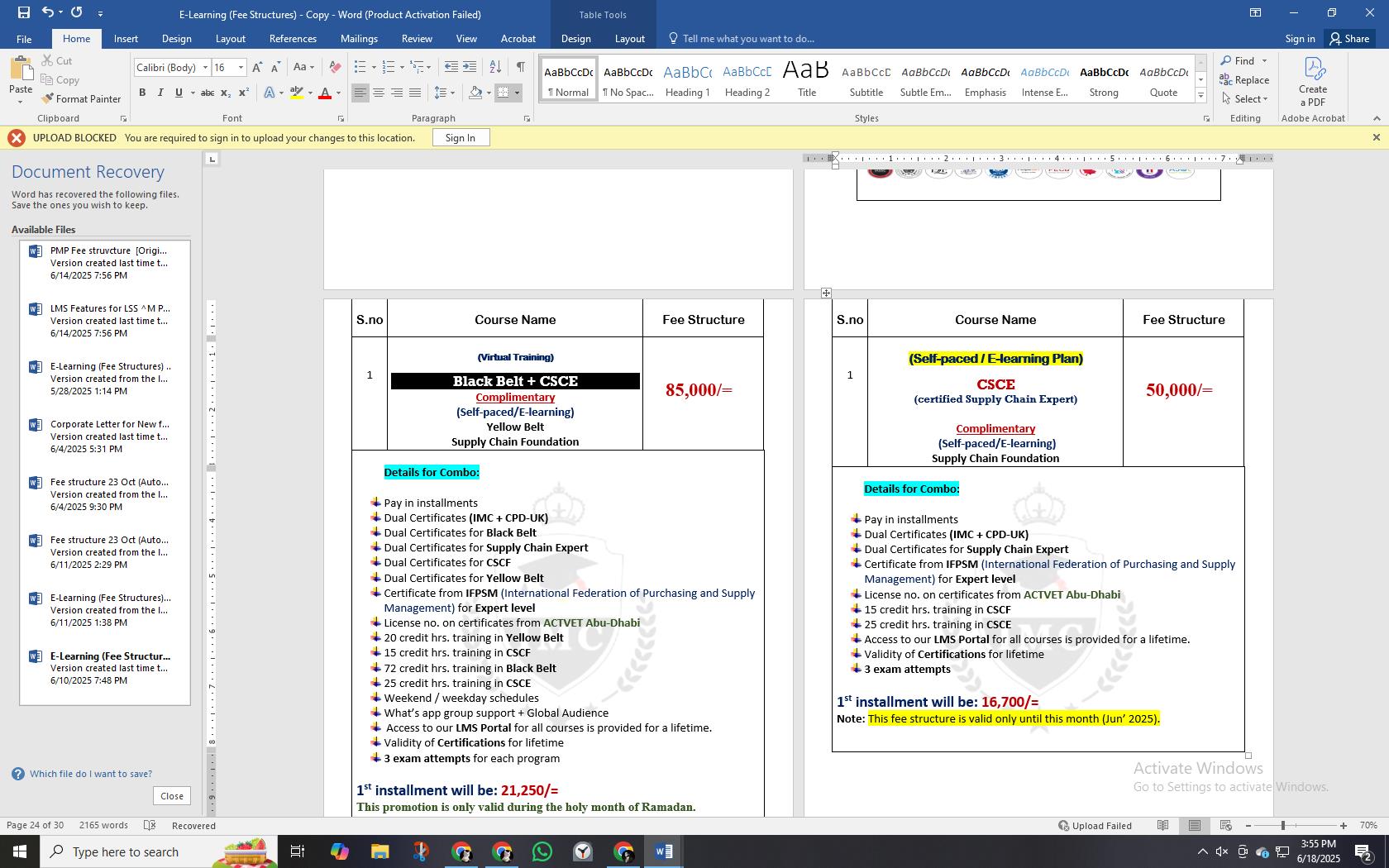Click the Bullets list icon

[x=360, y=68]
